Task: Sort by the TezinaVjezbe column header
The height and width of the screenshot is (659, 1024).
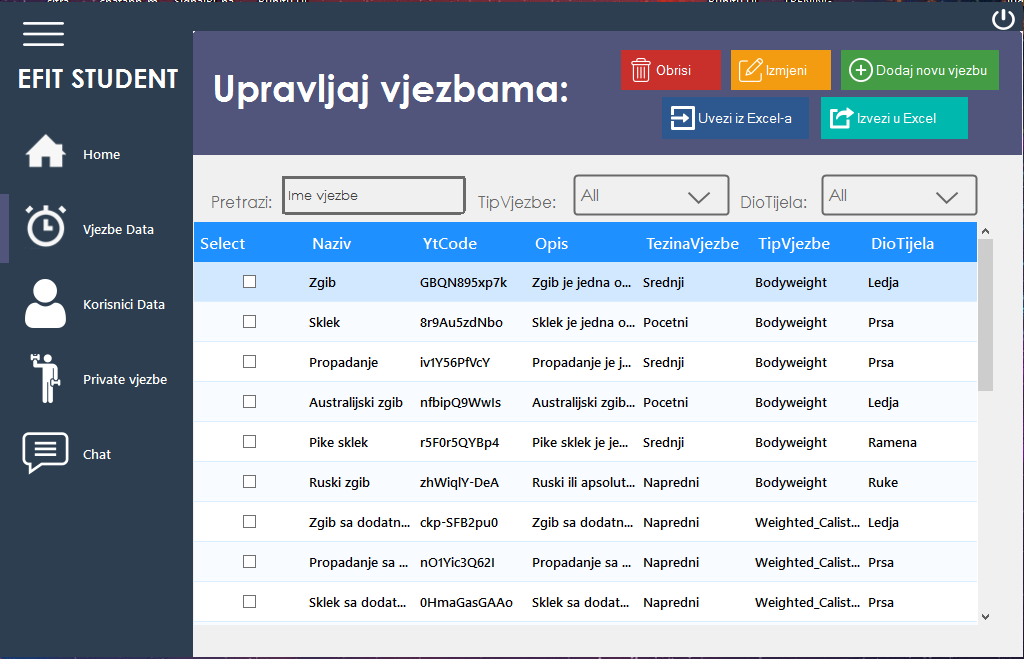Action: [x=692, y=244]
